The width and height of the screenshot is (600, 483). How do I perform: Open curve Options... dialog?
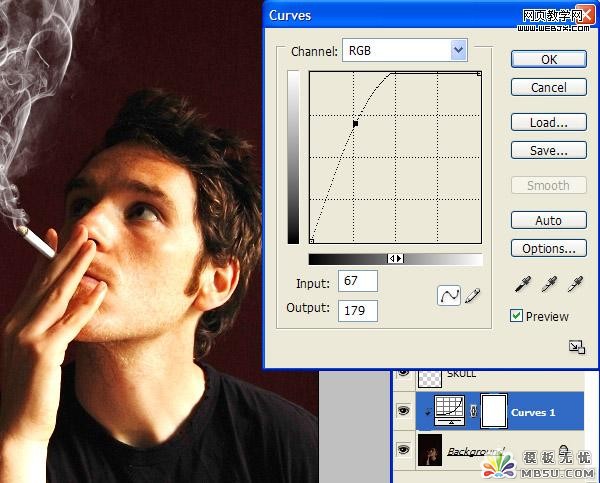coord(548,249)
